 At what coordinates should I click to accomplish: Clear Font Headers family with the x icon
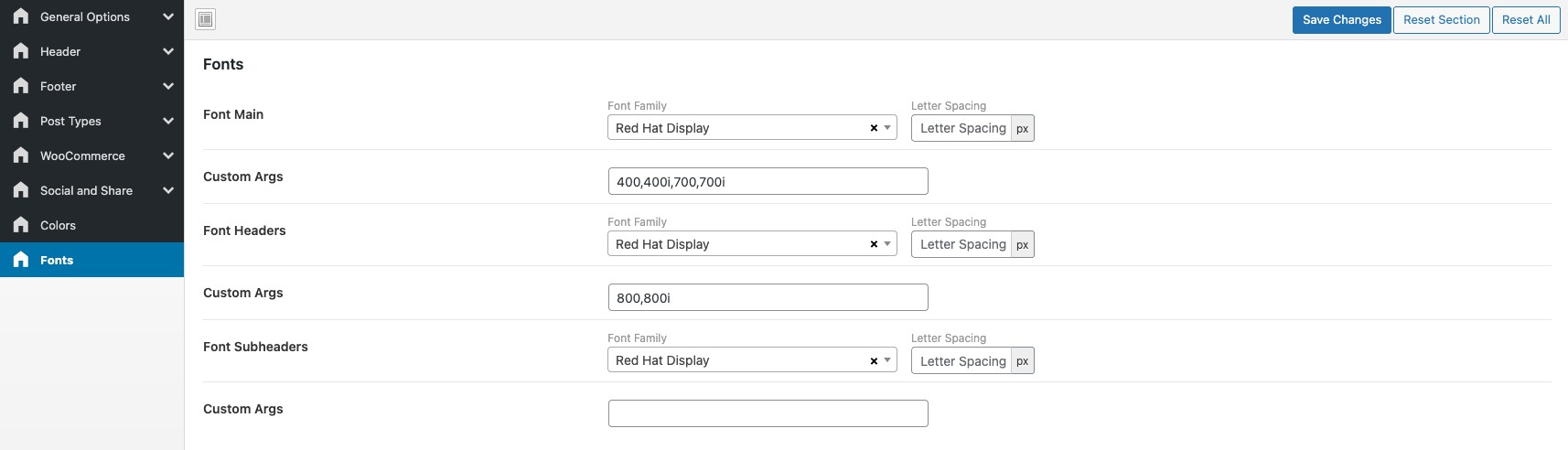tap(874, 244)
